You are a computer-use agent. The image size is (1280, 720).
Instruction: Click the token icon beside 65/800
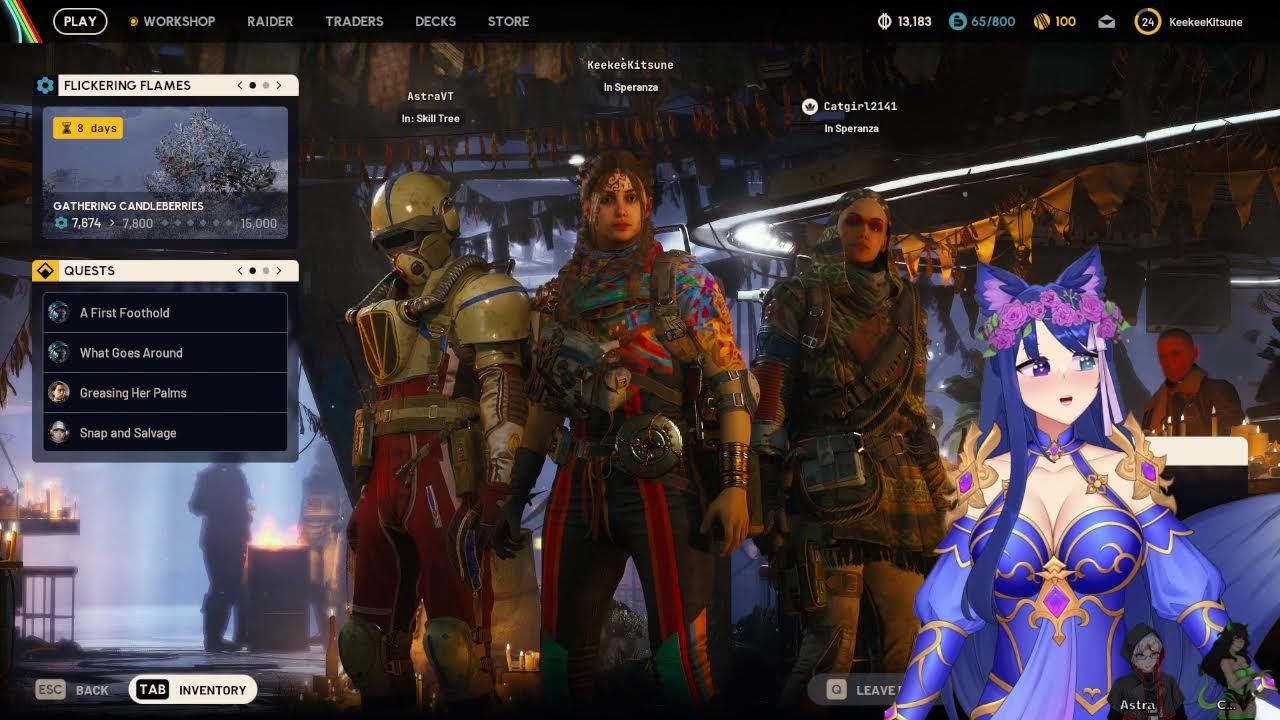957,21
